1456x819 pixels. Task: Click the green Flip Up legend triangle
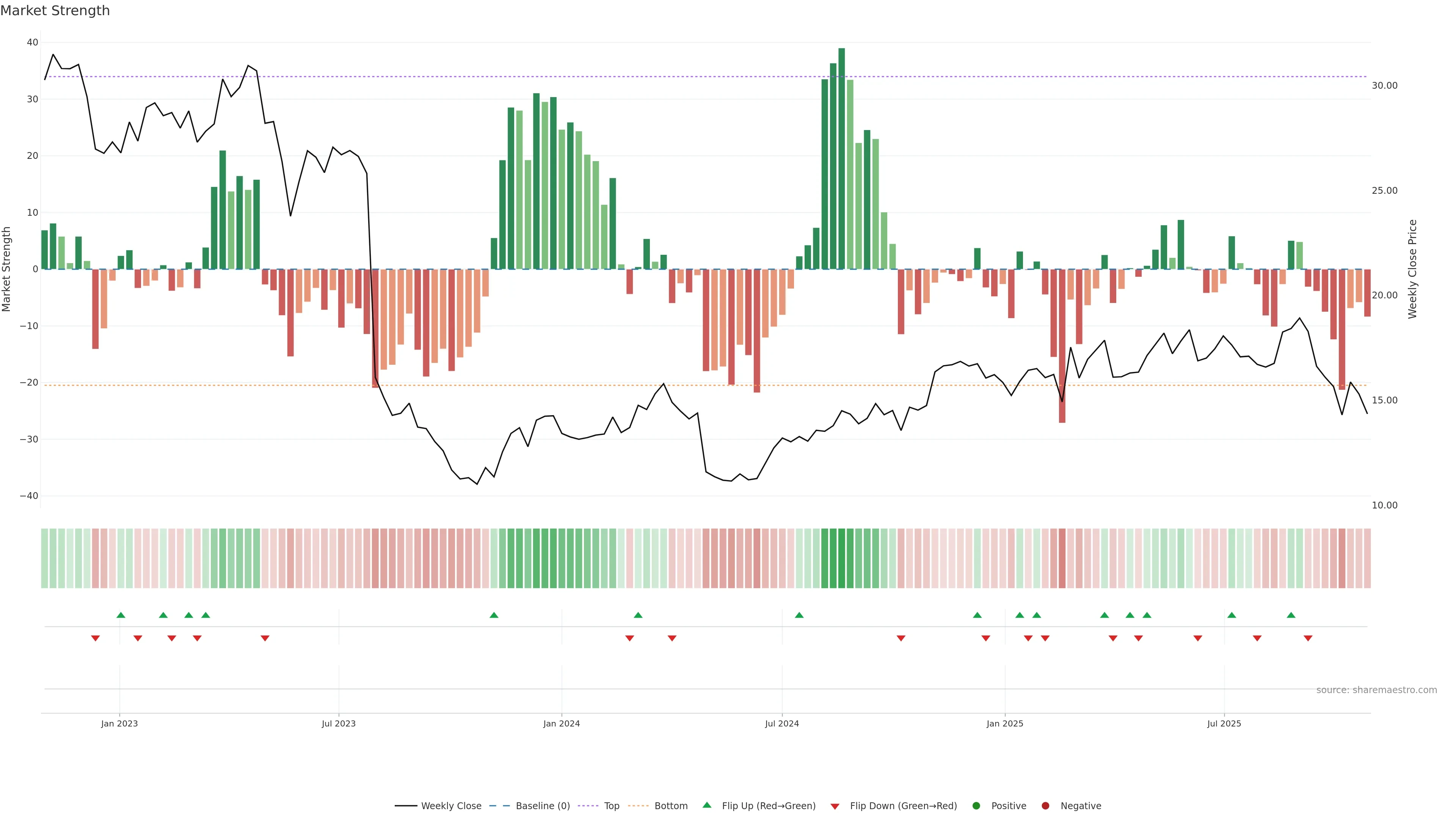pos(706,805)
